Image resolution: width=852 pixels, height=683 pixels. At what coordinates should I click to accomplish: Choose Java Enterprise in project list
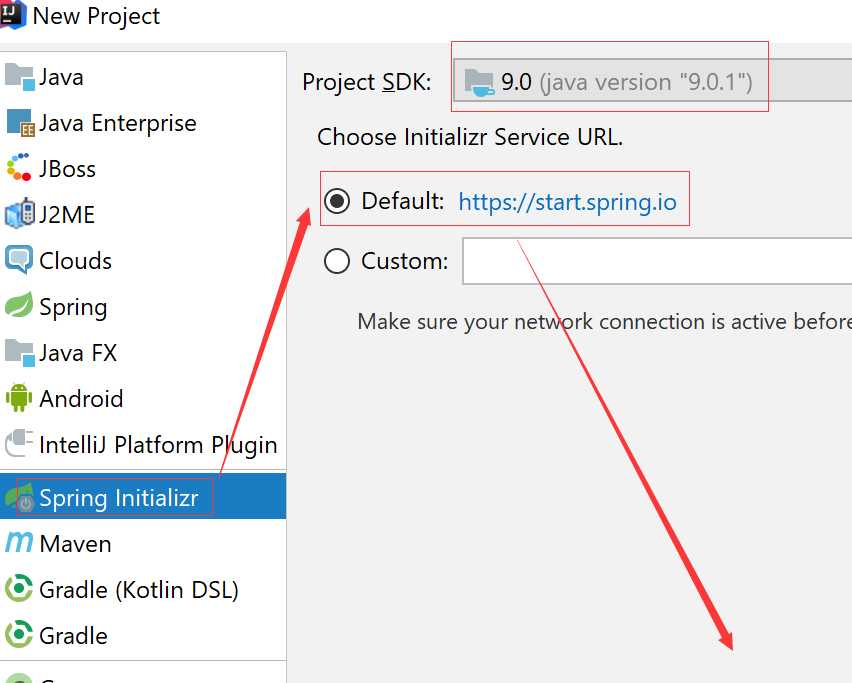(x=118, y=123)
